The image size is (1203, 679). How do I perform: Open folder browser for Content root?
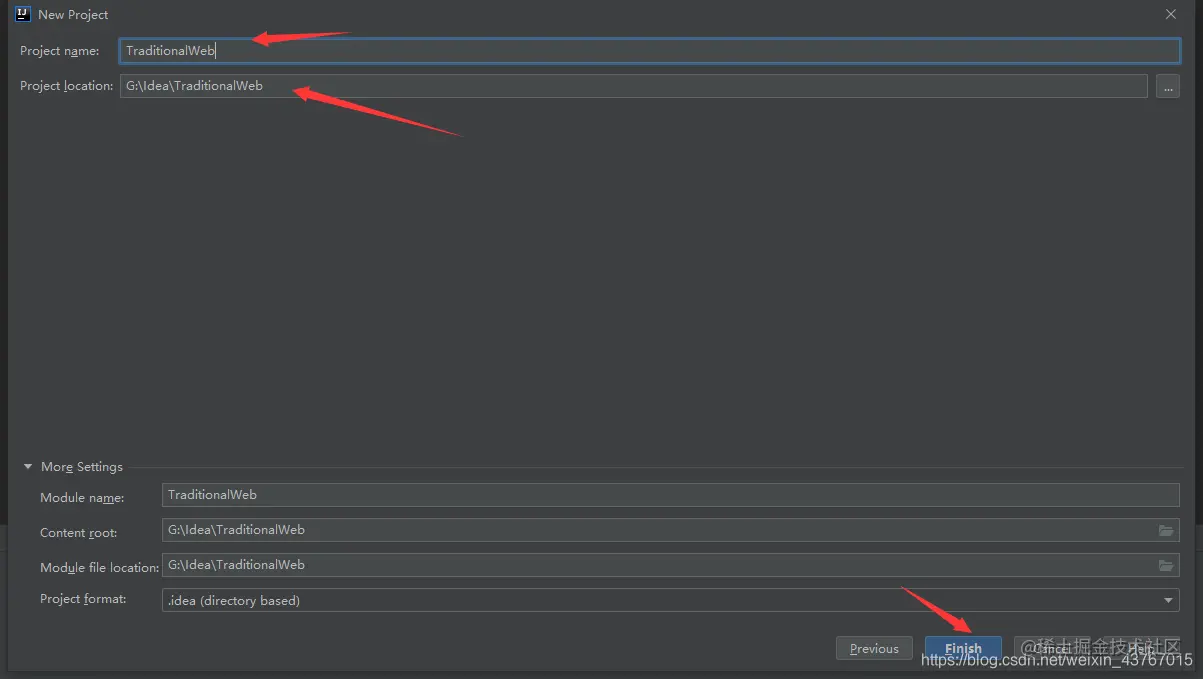click(x=1166, y=530)
